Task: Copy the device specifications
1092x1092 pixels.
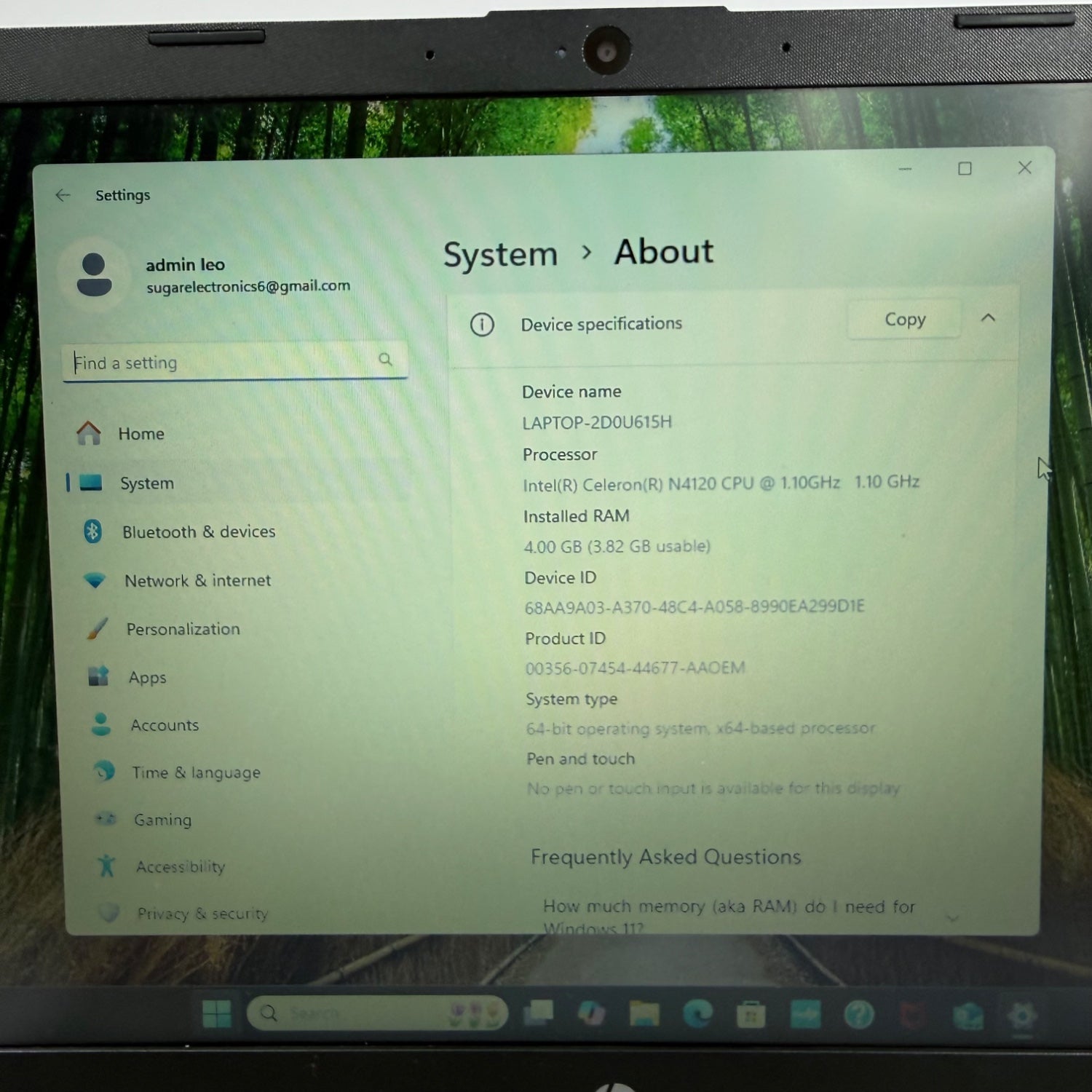Action: click(904, 320)
